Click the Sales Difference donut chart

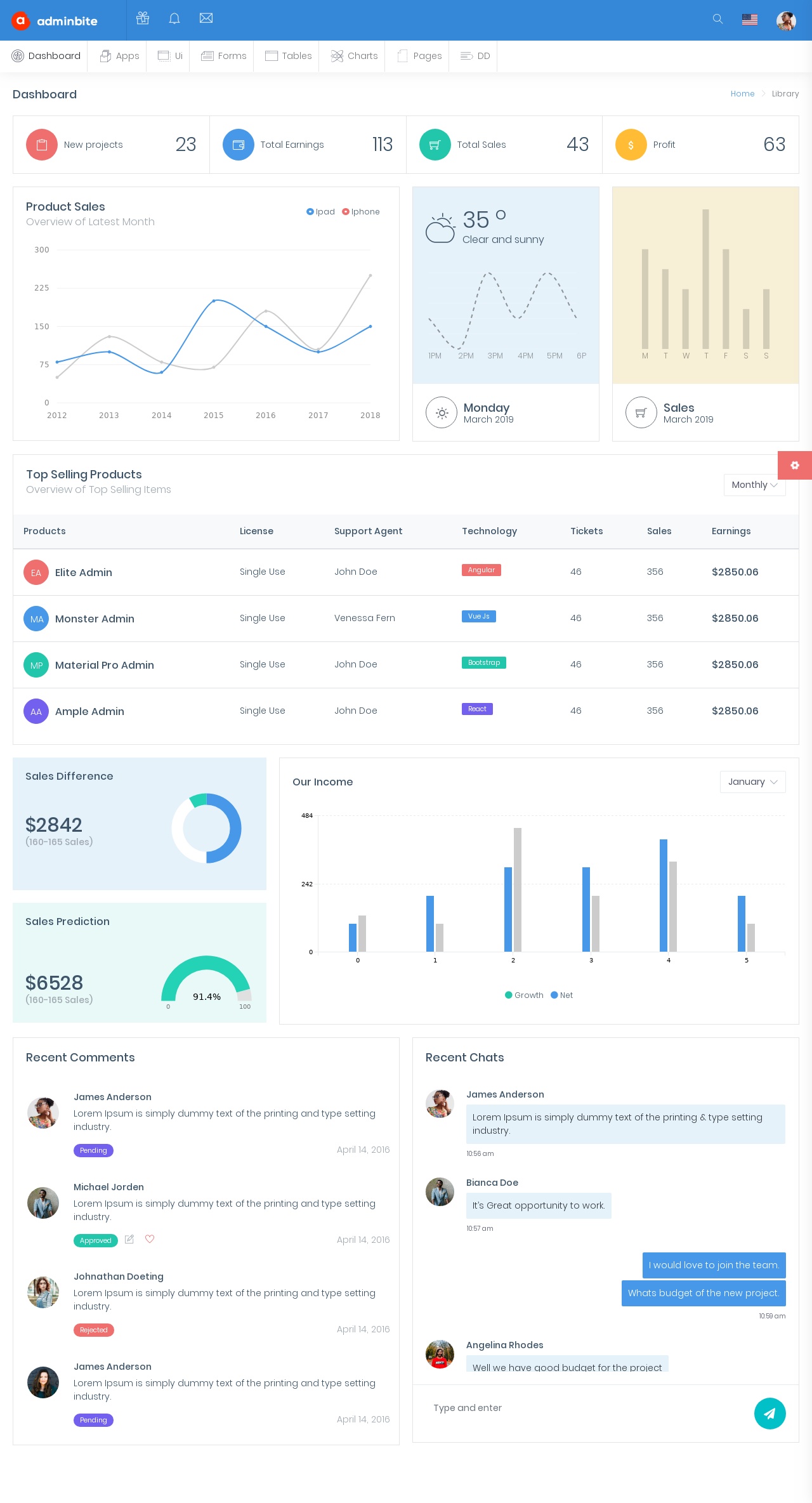(206, 828)
